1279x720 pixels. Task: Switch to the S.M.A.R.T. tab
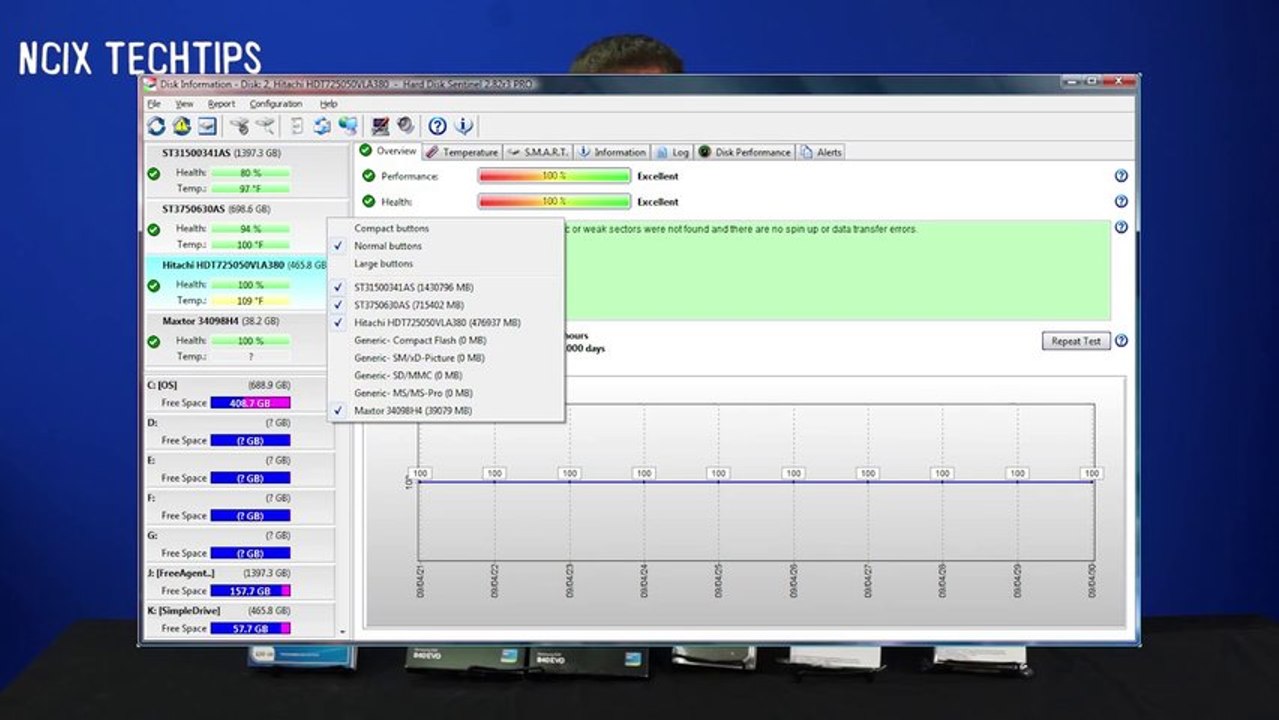point(537,152)
